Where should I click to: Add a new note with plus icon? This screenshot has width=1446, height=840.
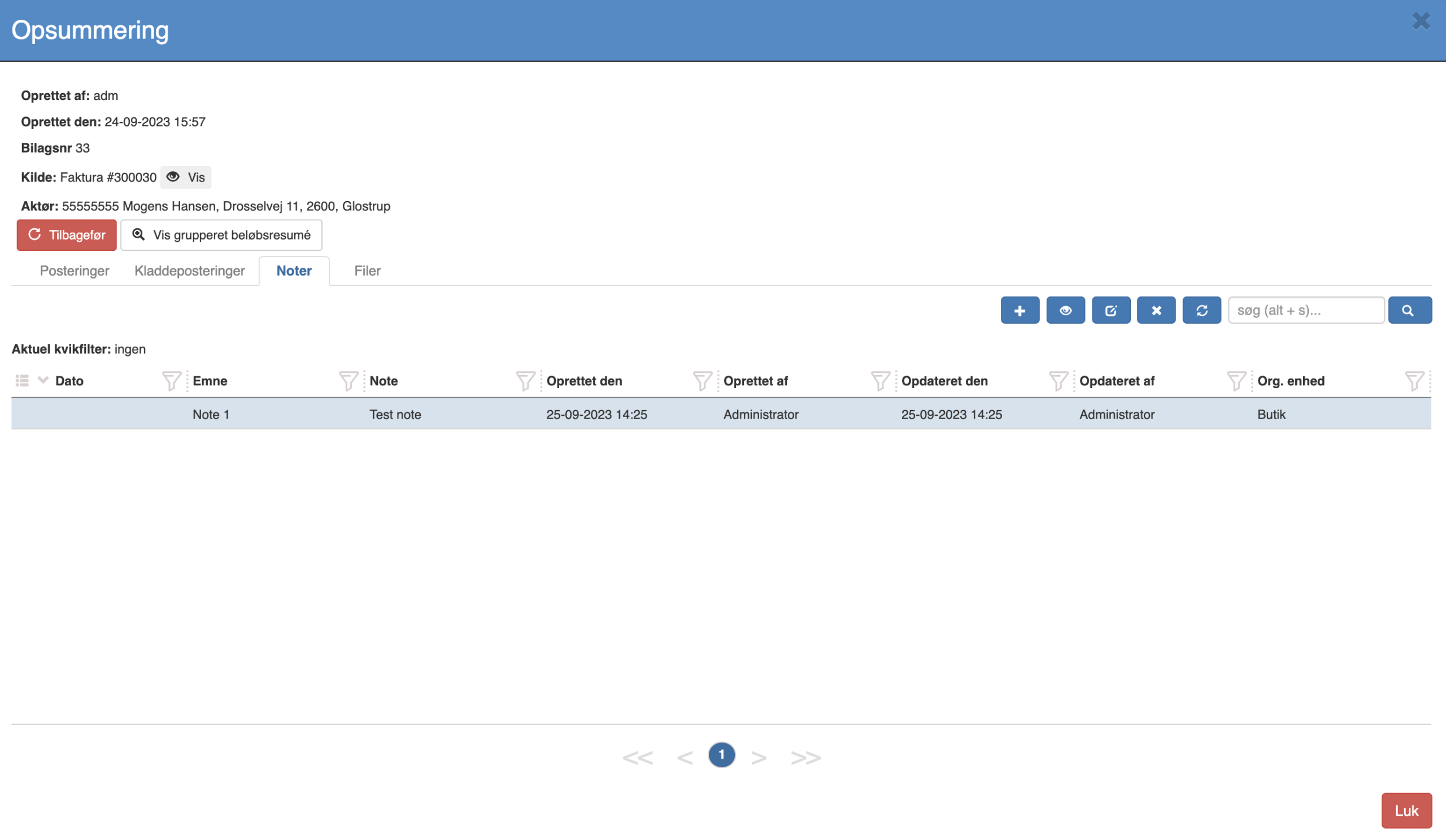(x=1020, y=310)
